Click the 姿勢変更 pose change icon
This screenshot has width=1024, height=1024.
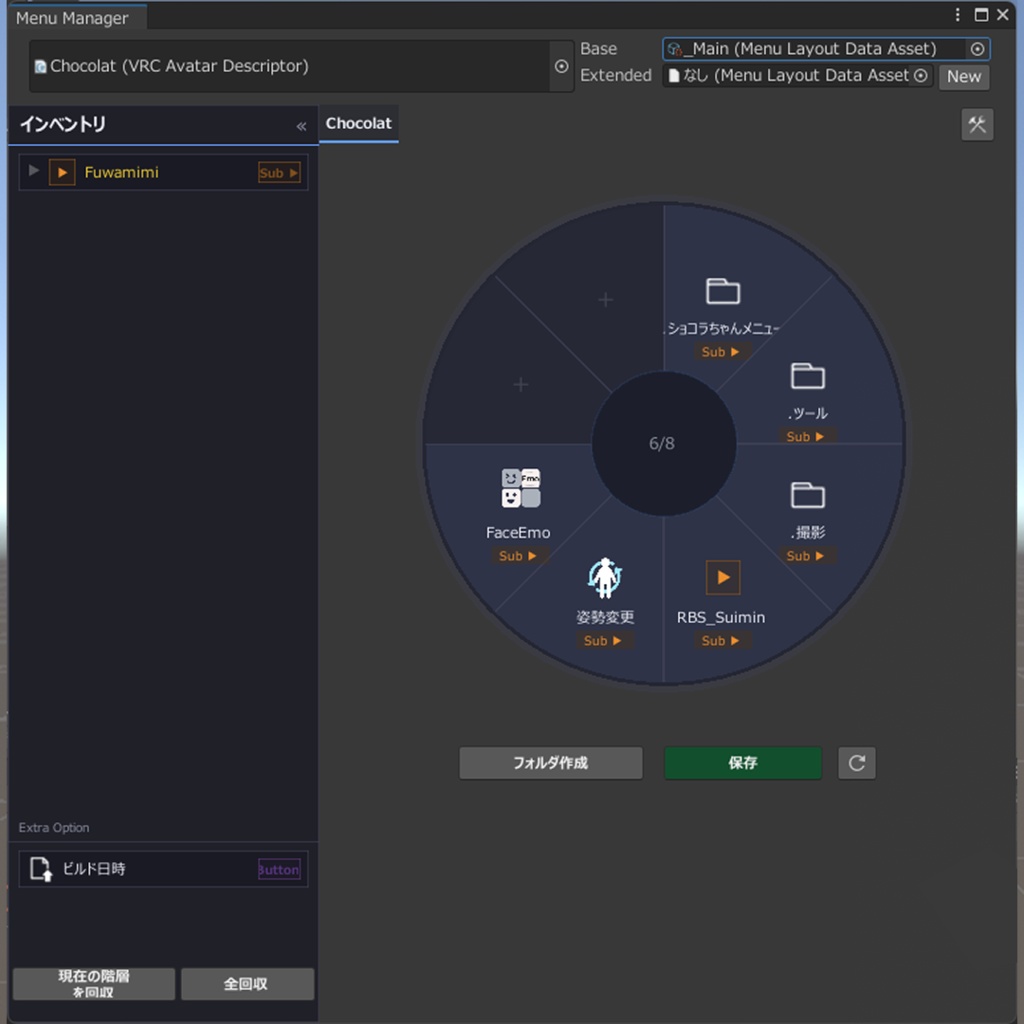tap(606, 577)
